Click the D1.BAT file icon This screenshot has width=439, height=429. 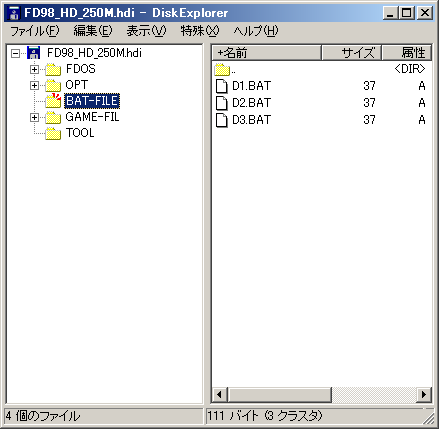click(x=222, y=86)
